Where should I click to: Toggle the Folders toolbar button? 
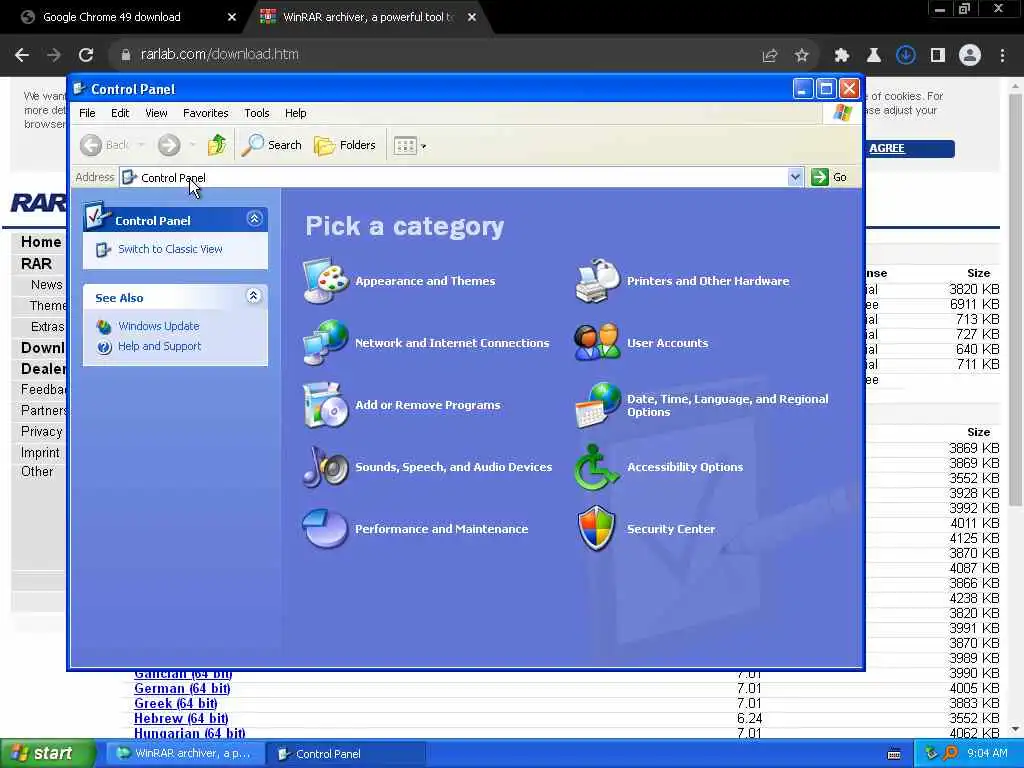(x=345, y=145)
